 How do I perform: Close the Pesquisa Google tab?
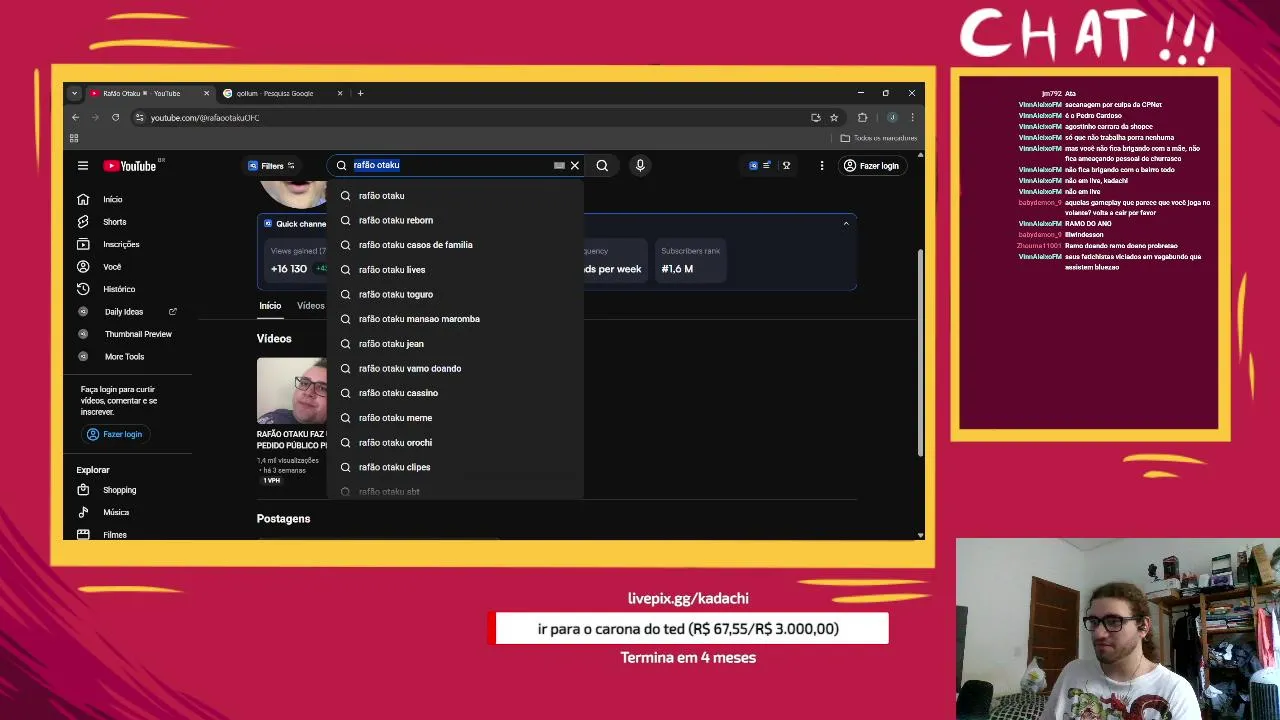pos(340,93)
